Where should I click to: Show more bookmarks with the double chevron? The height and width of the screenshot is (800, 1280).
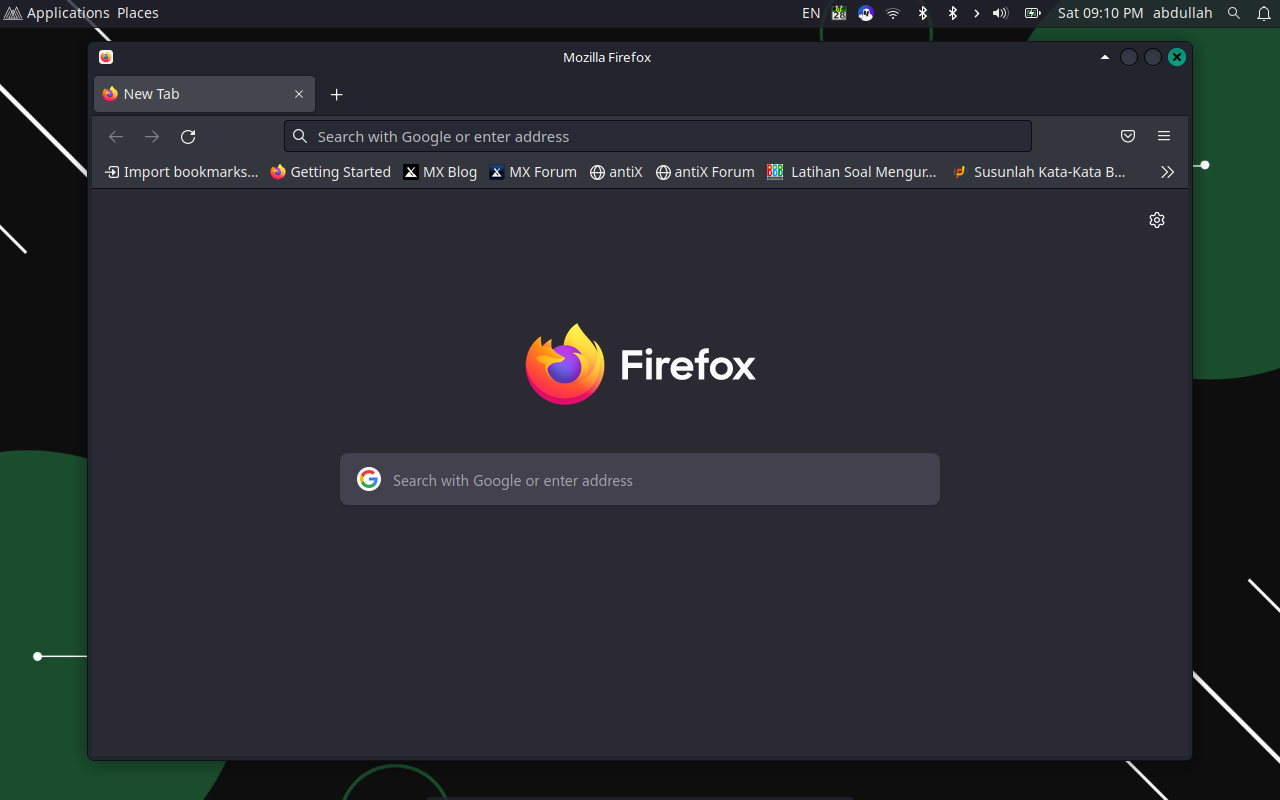click(1167, 172)
